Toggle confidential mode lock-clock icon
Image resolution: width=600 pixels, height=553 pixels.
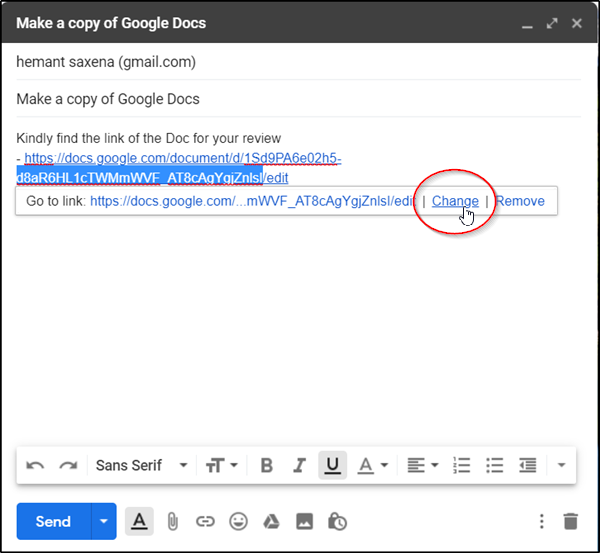pyautogui.click(x=337, y=521)
